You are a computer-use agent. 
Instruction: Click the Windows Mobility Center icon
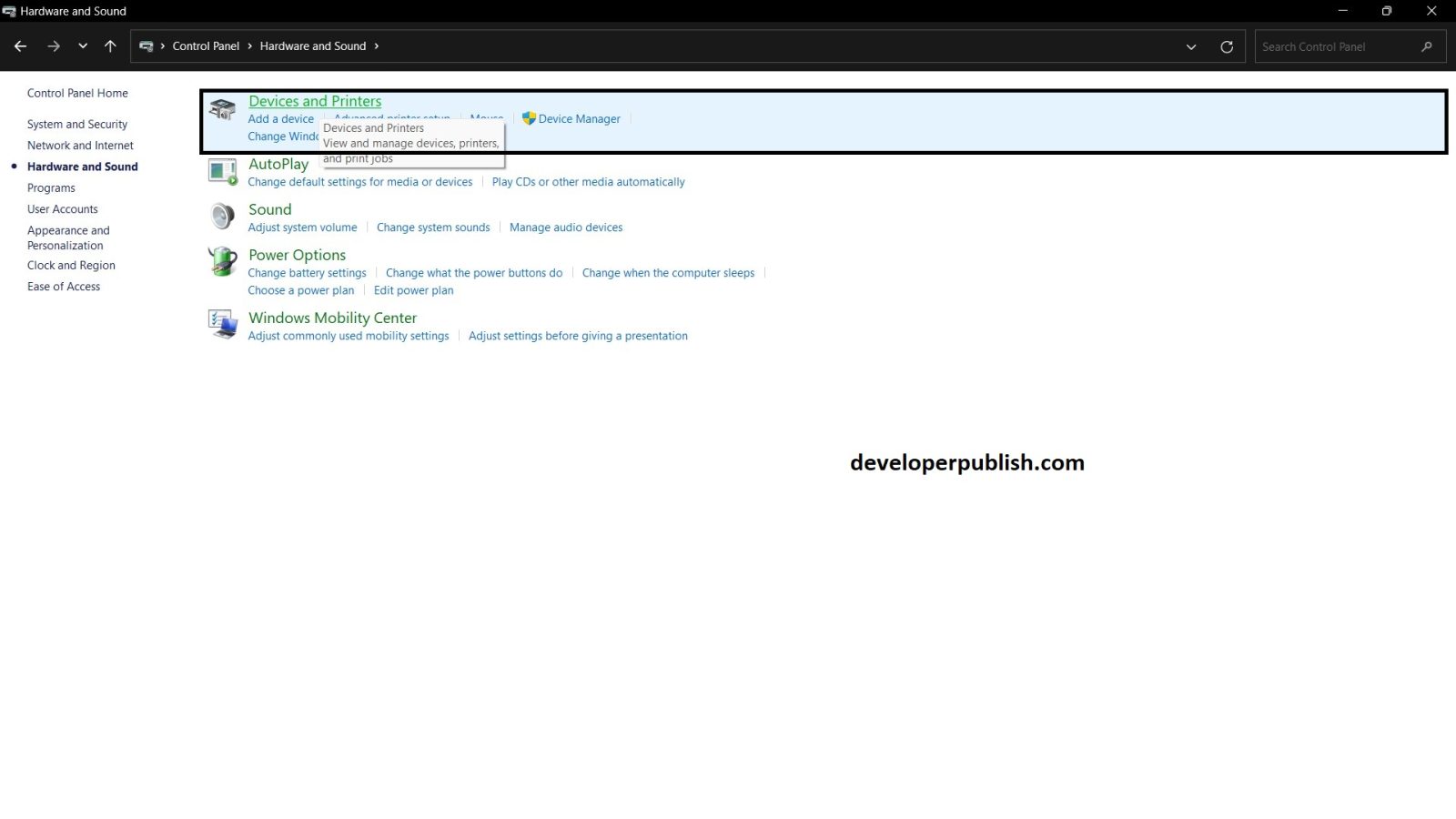(x=222, y=324)
